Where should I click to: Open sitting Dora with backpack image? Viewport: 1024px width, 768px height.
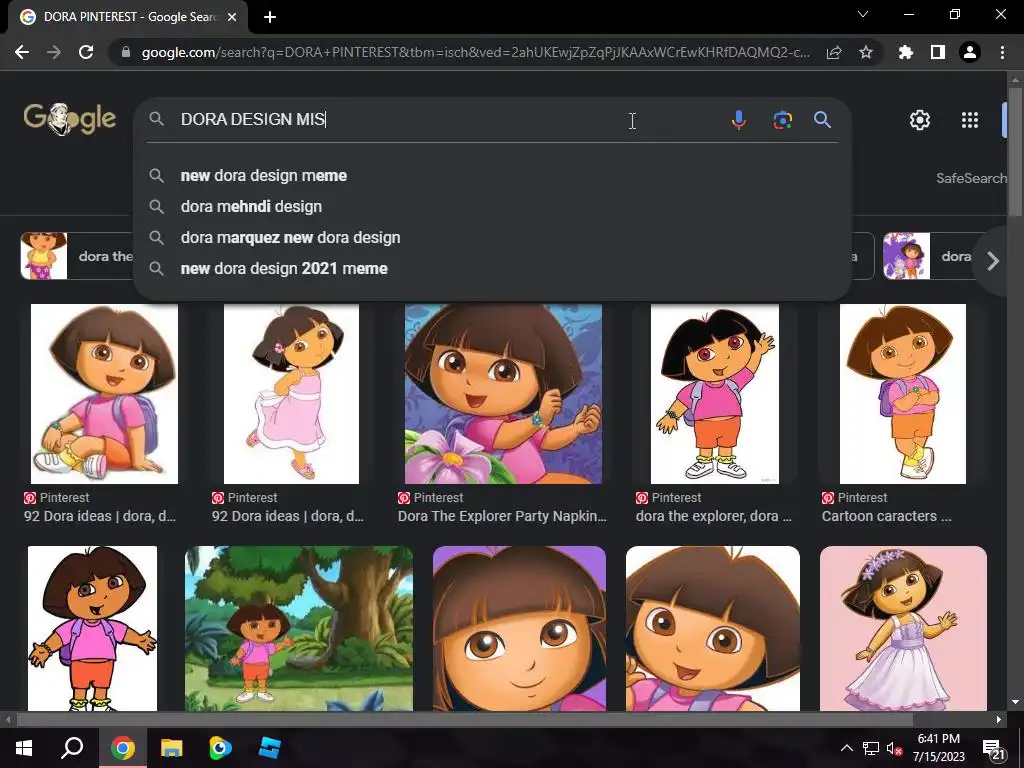click(104, 394)
